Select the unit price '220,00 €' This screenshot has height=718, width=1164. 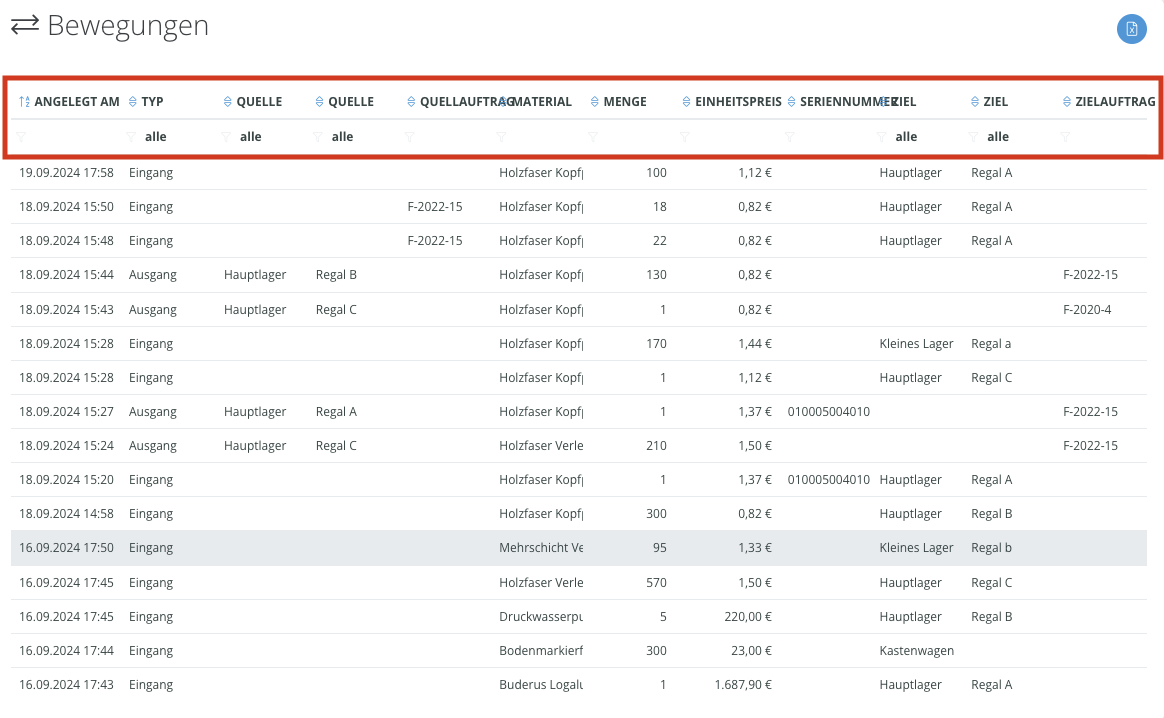pos(748,617)
